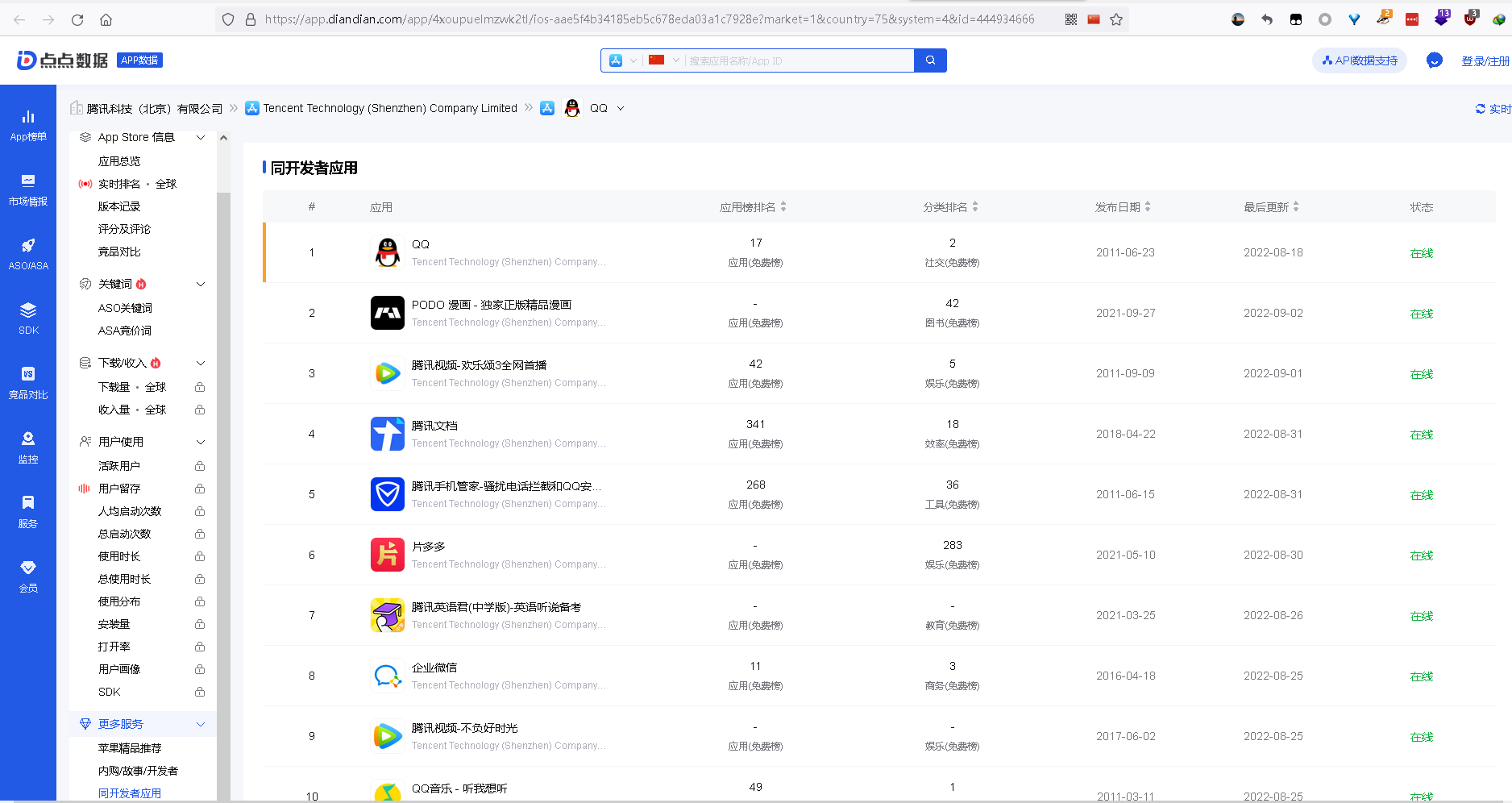The width and height of the screenshot is (1512, 803).
Task: Open the App榜单 sidebar section
Action: [x=28, y=126]
